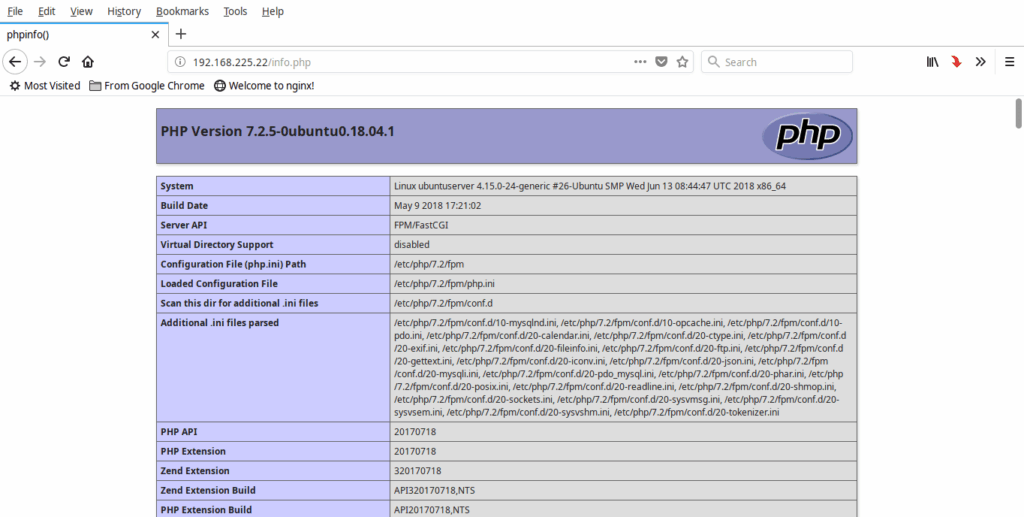Open the Welcome to nginx! bookmark
This screenshot has width=1024, height=517.
(x=264, y=86)
